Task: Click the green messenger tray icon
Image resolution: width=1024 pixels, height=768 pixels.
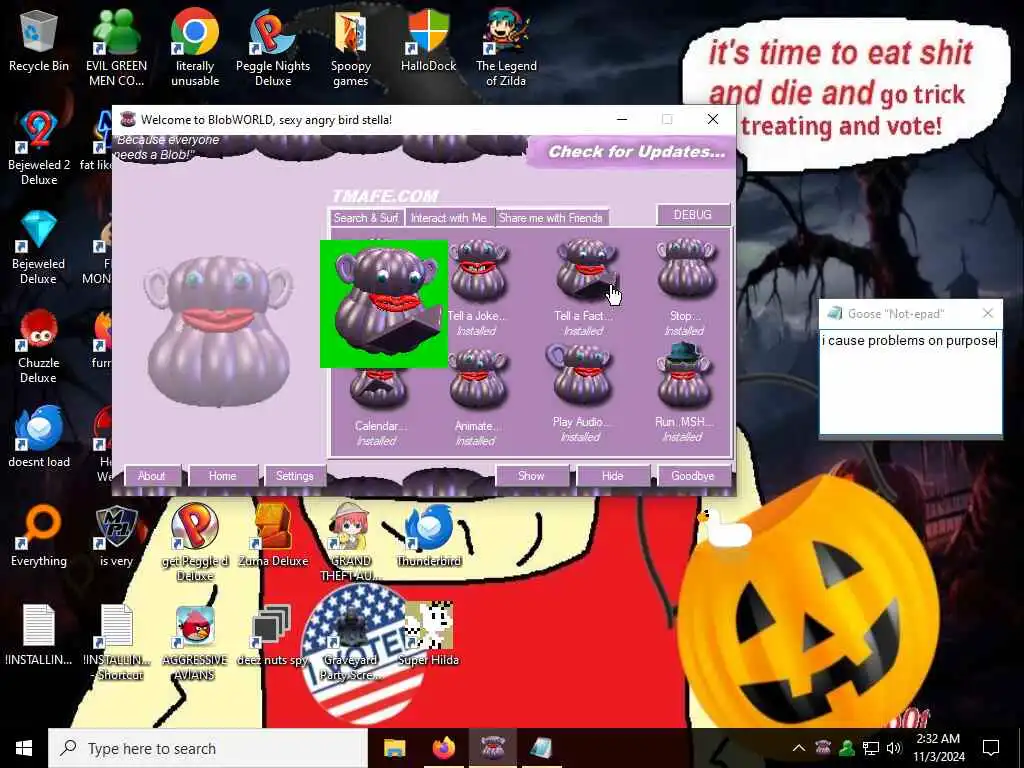Action: [847, 748]
